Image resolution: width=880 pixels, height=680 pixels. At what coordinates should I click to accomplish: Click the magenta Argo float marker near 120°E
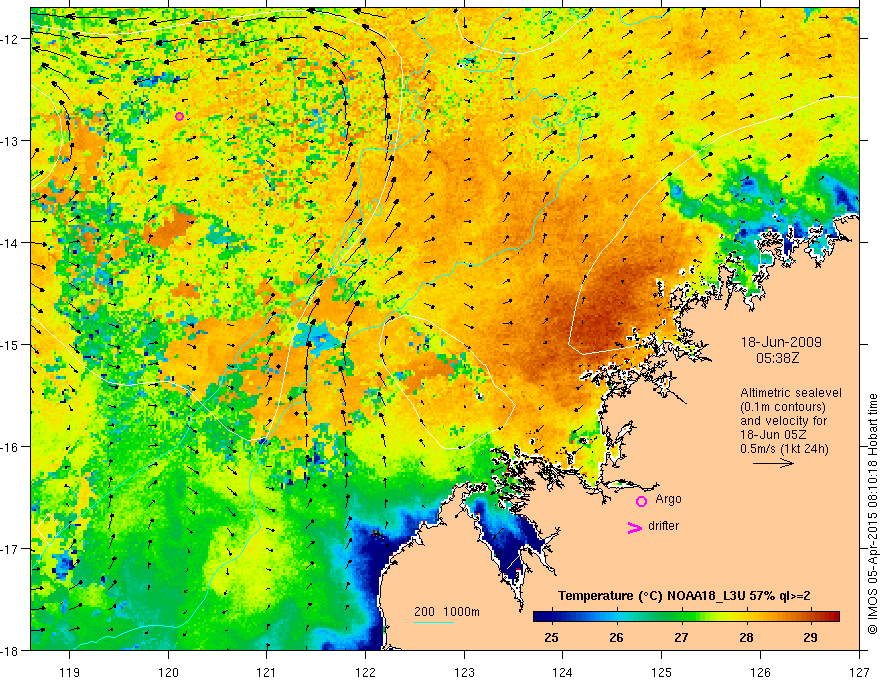pos(180,117)
